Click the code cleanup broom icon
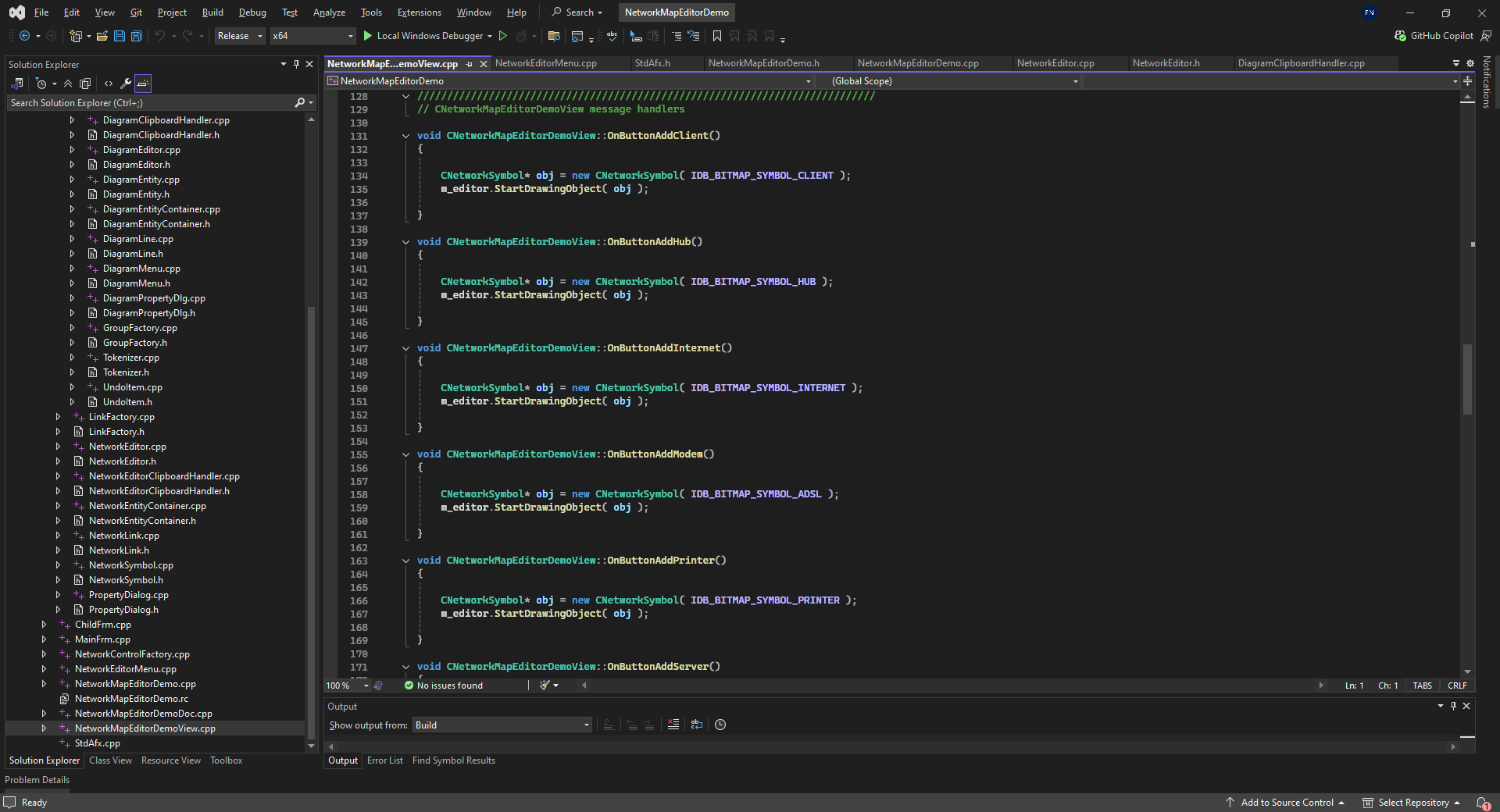The image size is (1500, 812). (545, 686)
